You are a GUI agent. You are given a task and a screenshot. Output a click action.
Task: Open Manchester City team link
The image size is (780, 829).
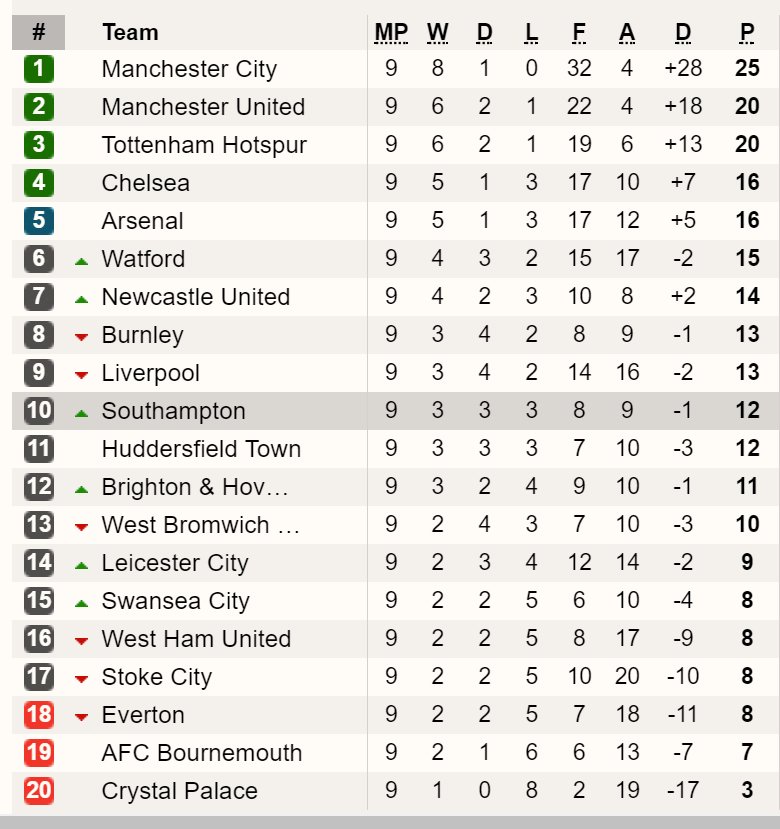pos(189,69)
